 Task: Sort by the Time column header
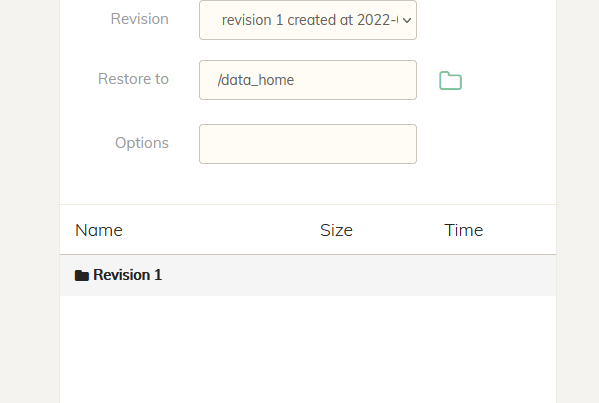463,230
